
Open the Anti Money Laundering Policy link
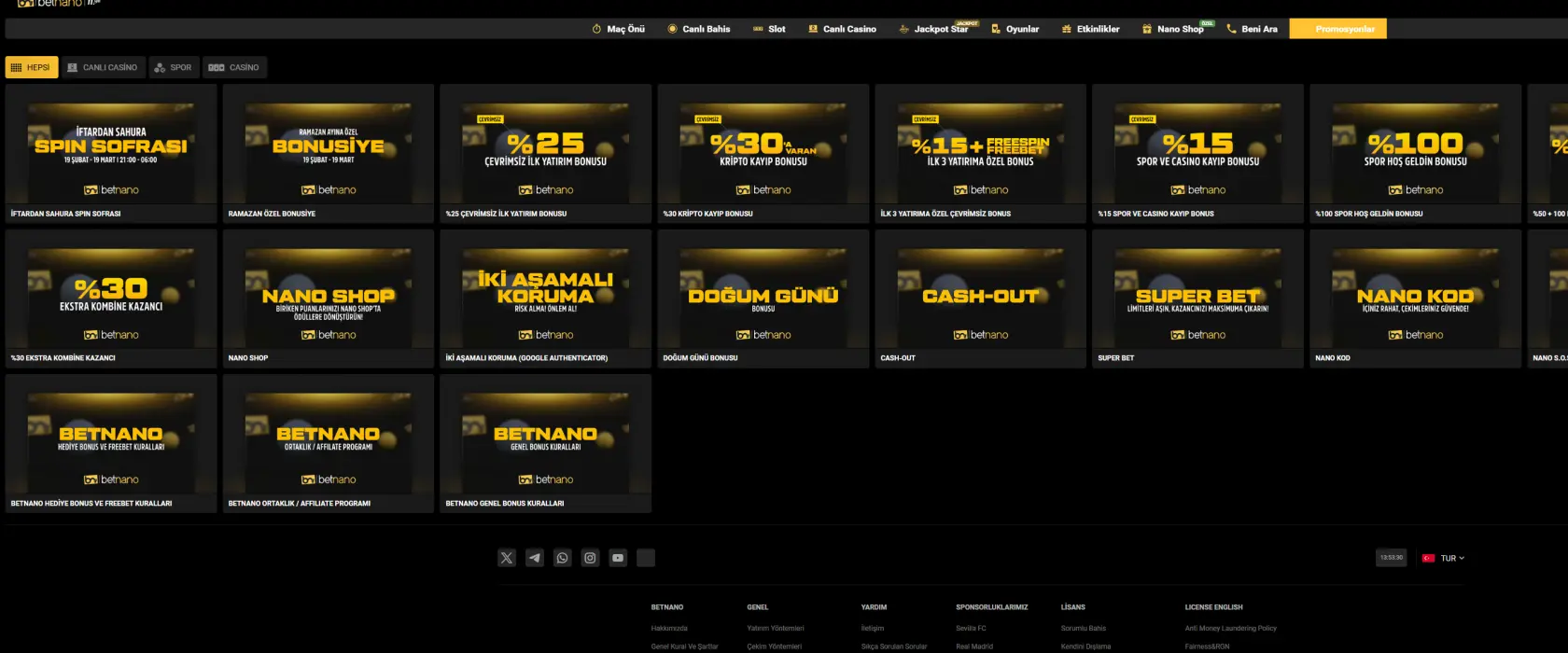(1230, 628)
